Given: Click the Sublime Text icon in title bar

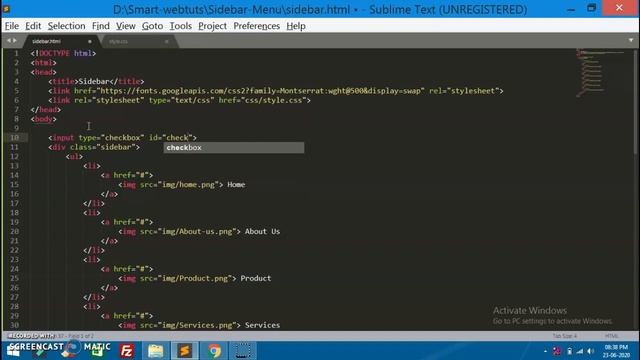Looking at the screenshot, I should coord(6,9).
